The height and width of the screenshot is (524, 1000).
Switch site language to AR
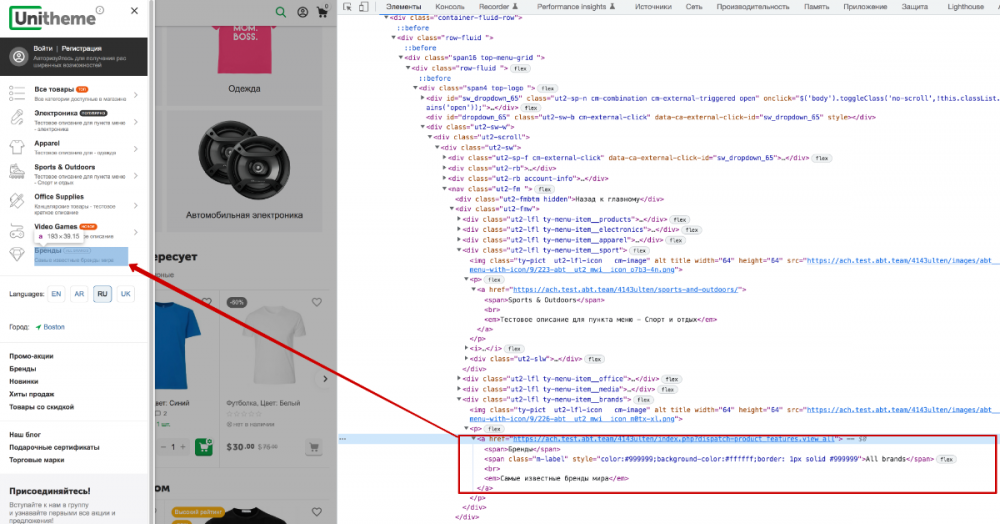coord(79,294)
